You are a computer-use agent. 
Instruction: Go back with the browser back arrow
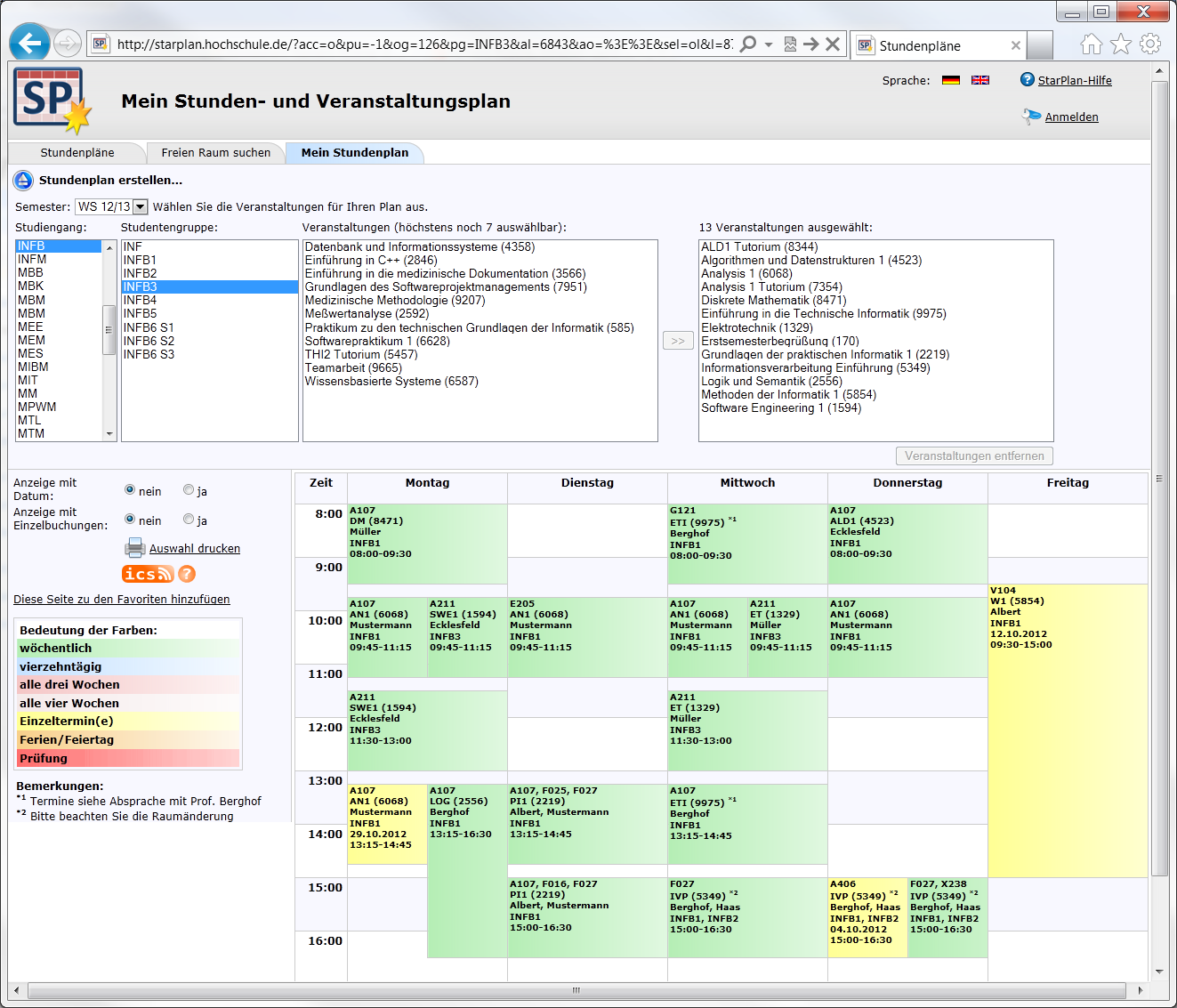tap(29, 43)
